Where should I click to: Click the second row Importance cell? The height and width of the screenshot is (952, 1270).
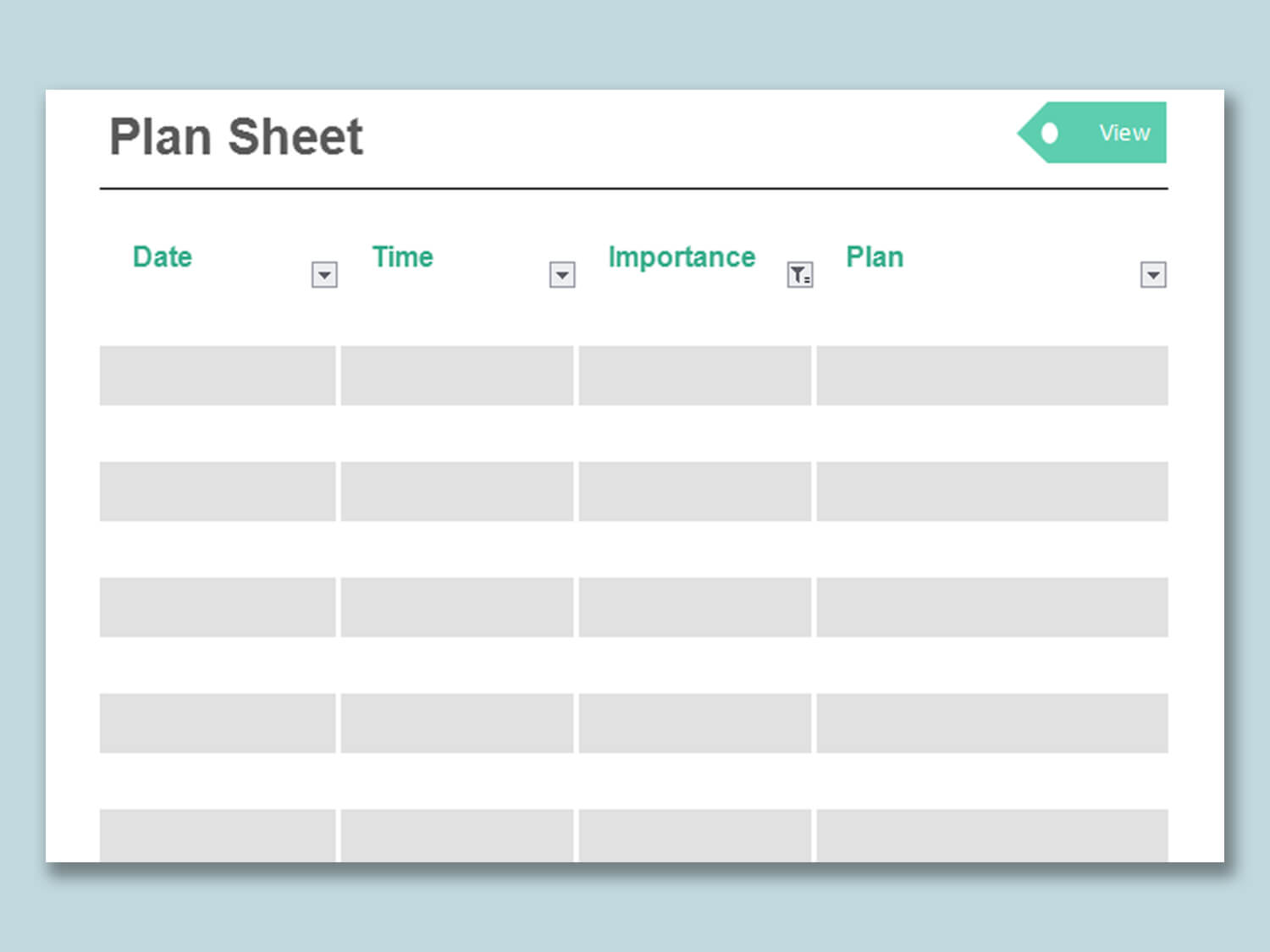point(695,491)
